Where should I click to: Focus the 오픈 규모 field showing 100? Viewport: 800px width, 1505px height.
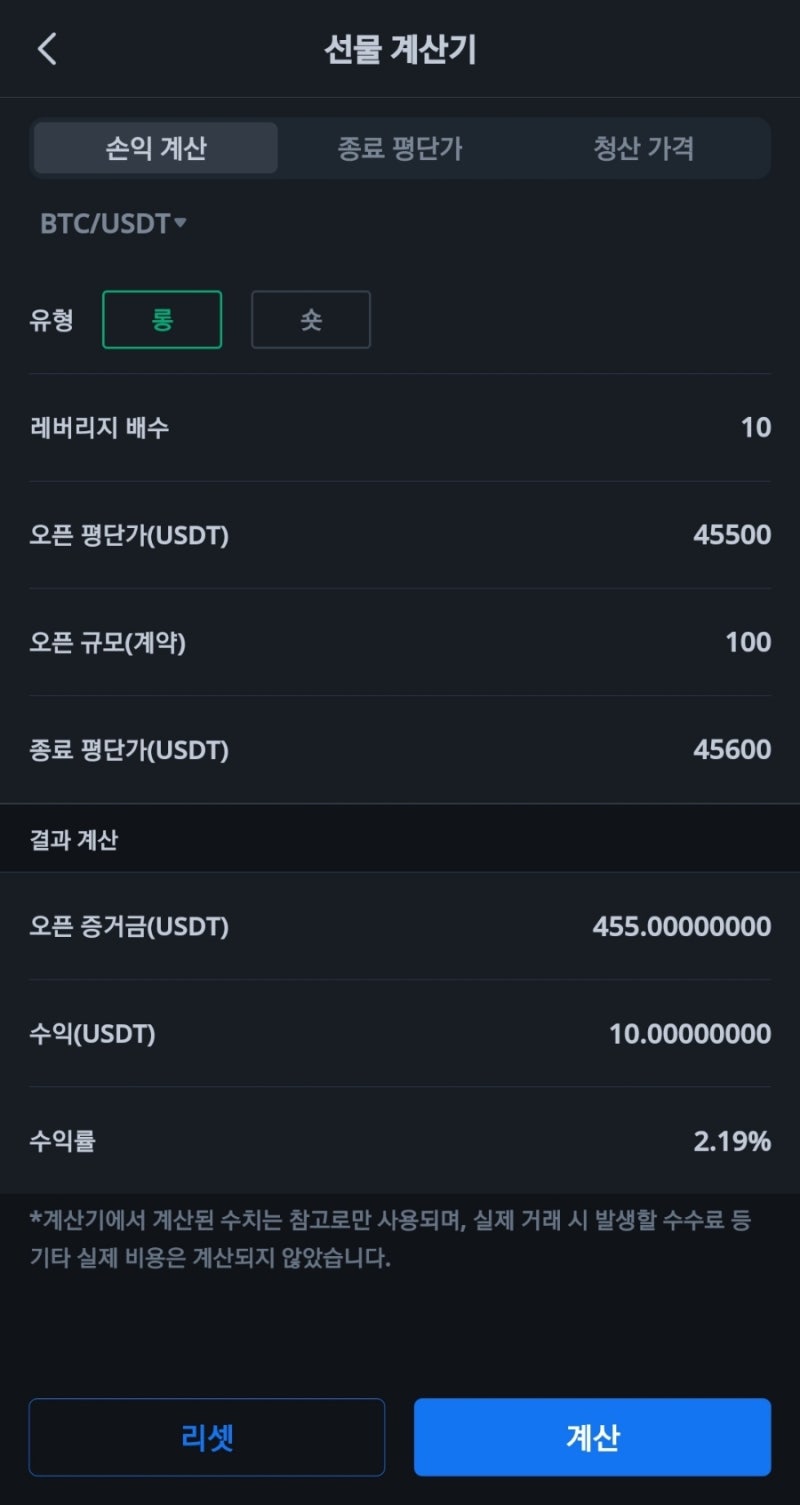(747, 642)
